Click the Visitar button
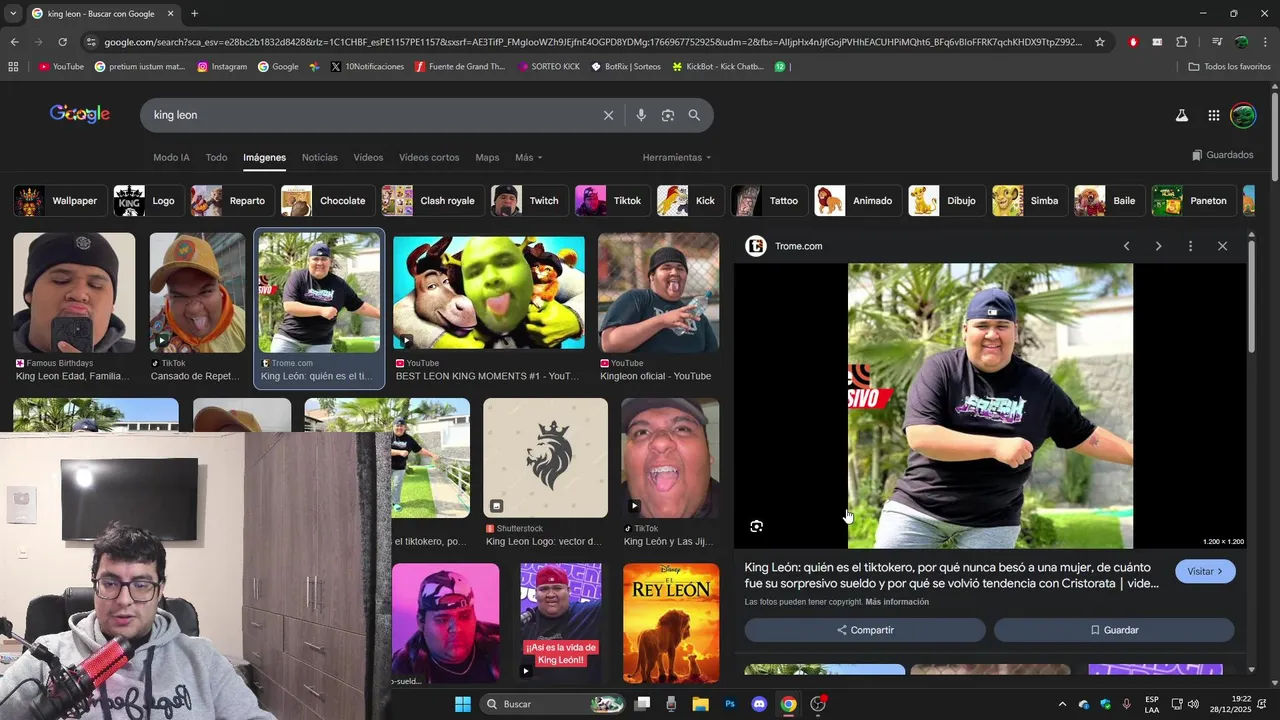The height and width of the screenshot is (720, 1280). [1205, 571]
